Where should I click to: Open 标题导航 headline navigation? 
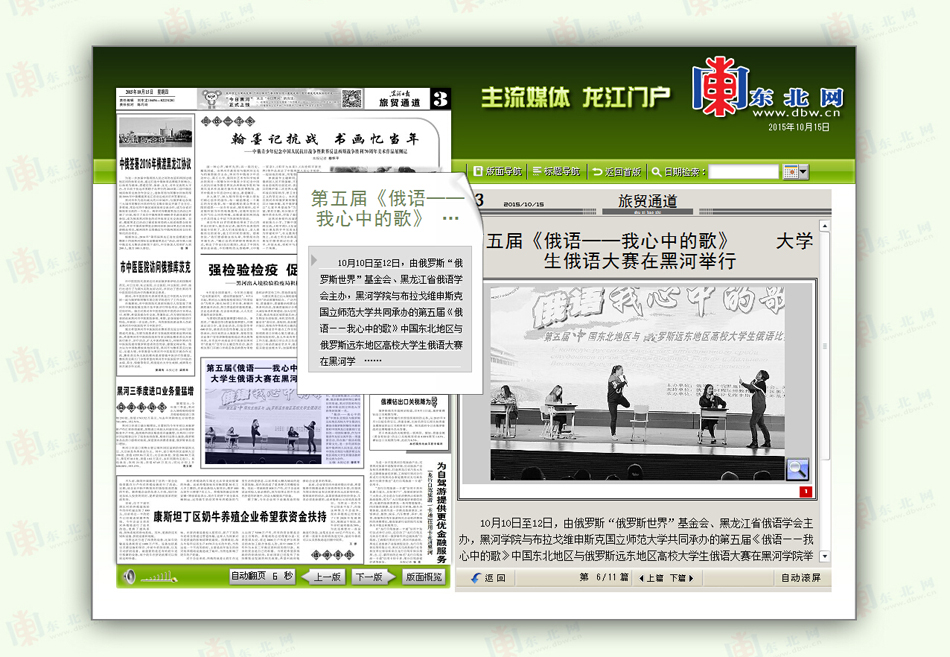[x=556, y=172]
